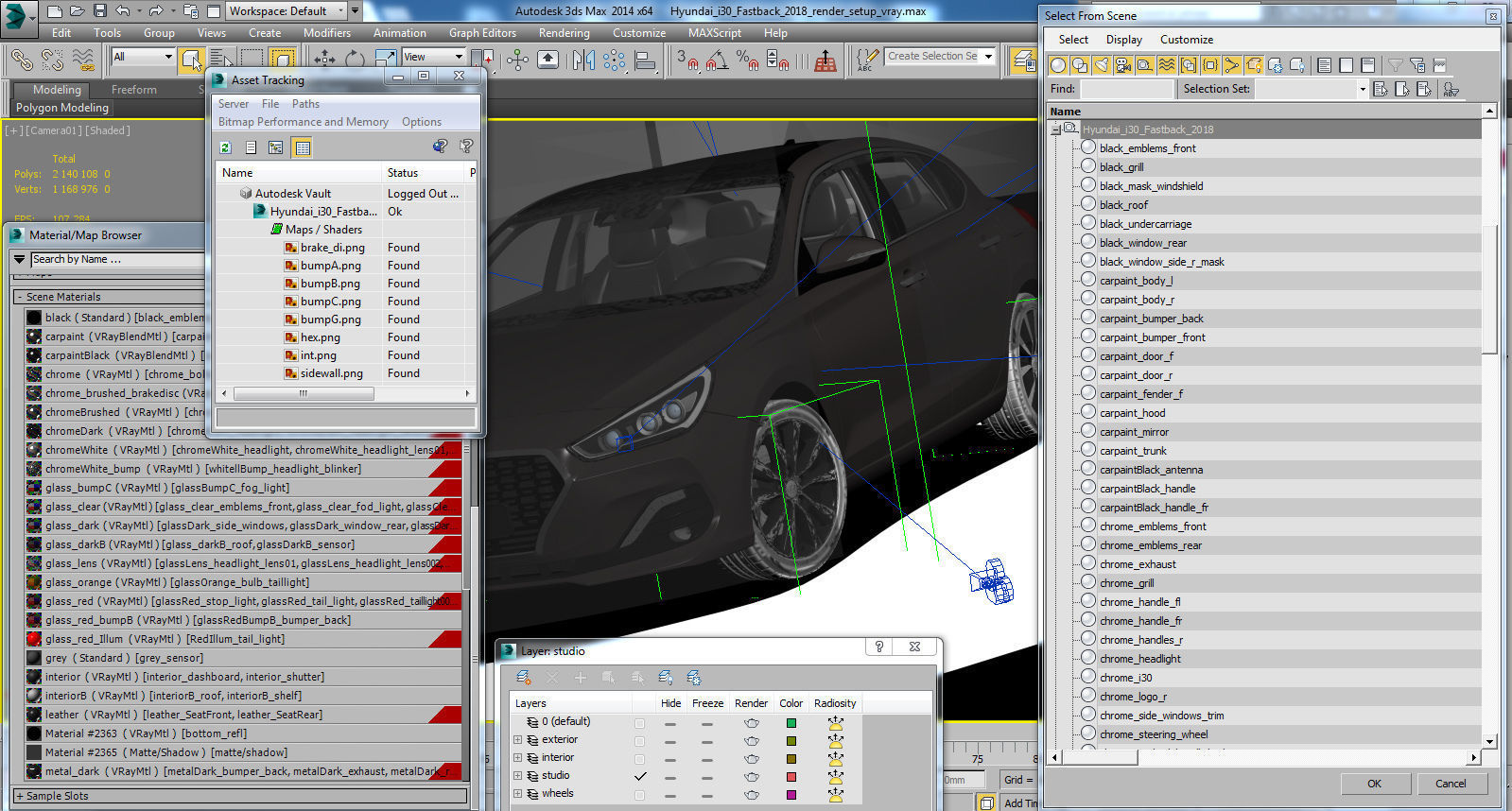Image resolution: width=1512 pixels, height=811 pixels.
Task: Expand the studio layer
Action: [x=517, y=776]
